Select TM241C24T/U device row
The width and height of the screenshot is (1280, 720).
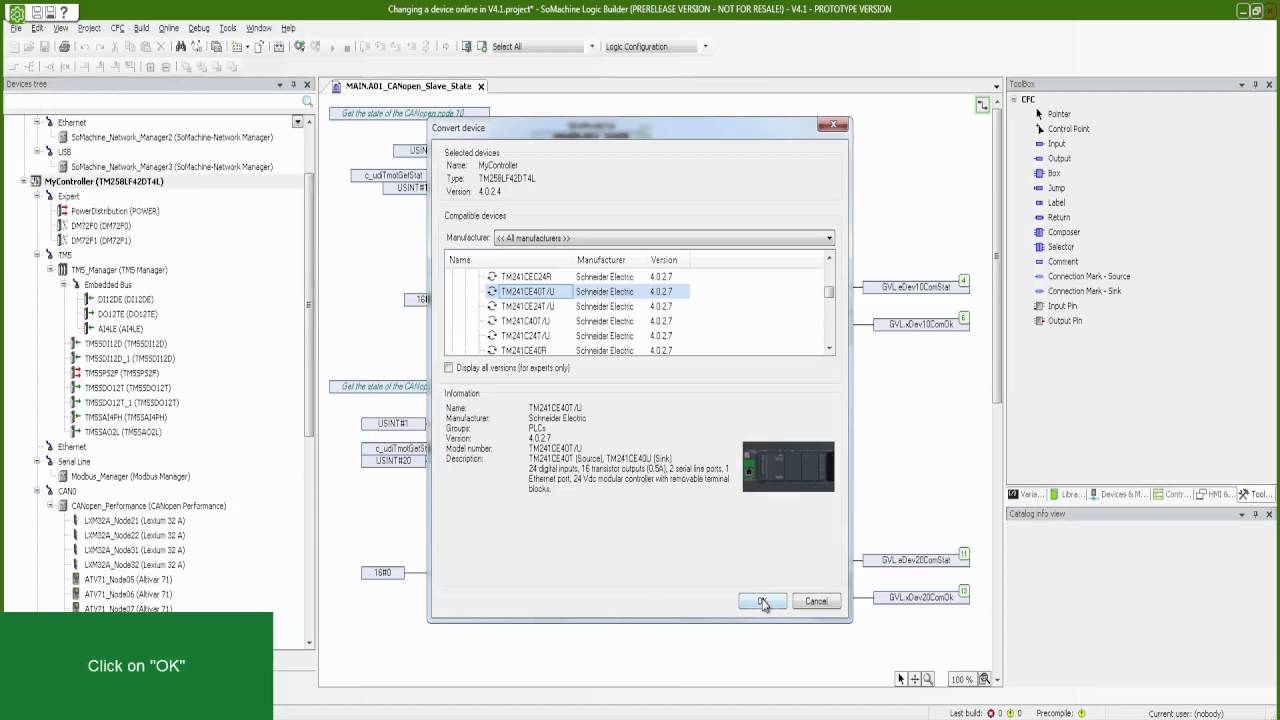587,336
